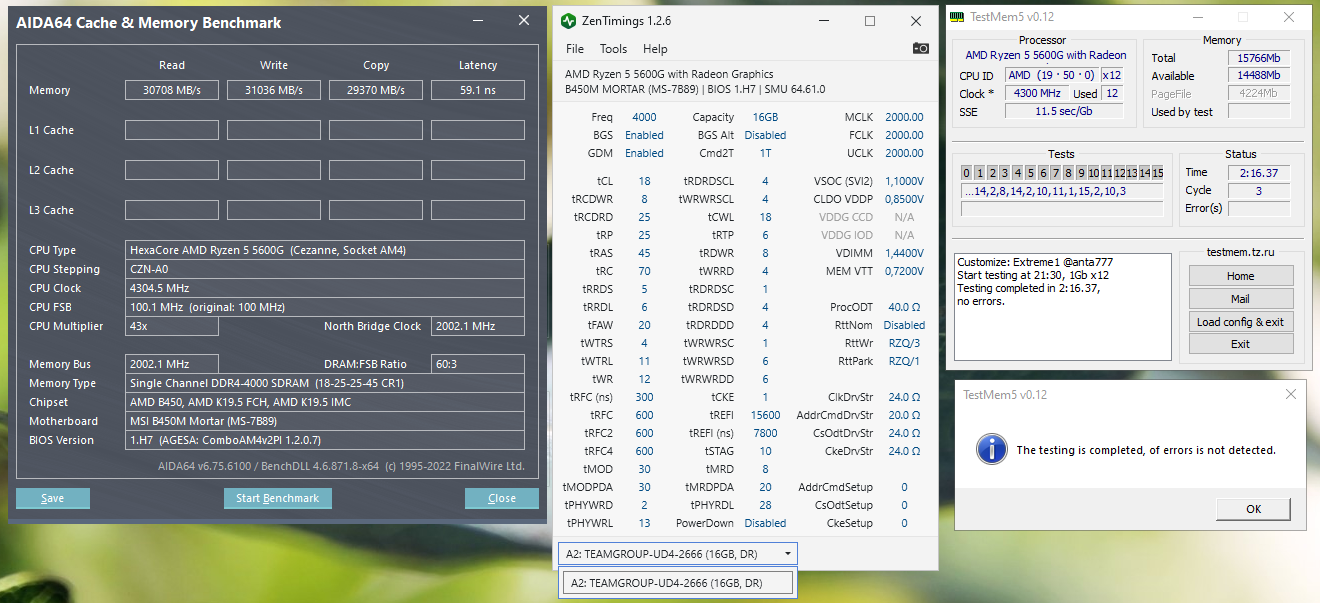Image resolution: width=1320 pixels, height=603 pixels.
Task: Click Start Benchmark in AIDA64
Action: pyautogui.click(x=277, y=498)
